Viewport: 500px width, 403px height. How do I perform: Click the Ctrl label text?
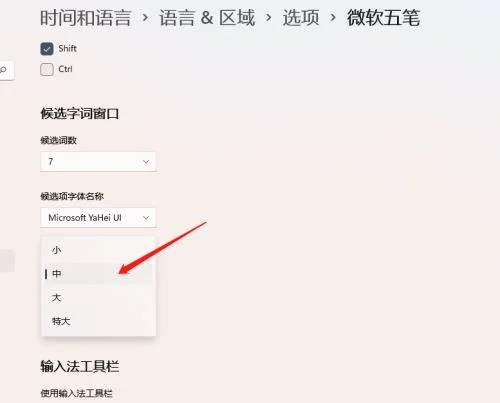tap(65, 69)
